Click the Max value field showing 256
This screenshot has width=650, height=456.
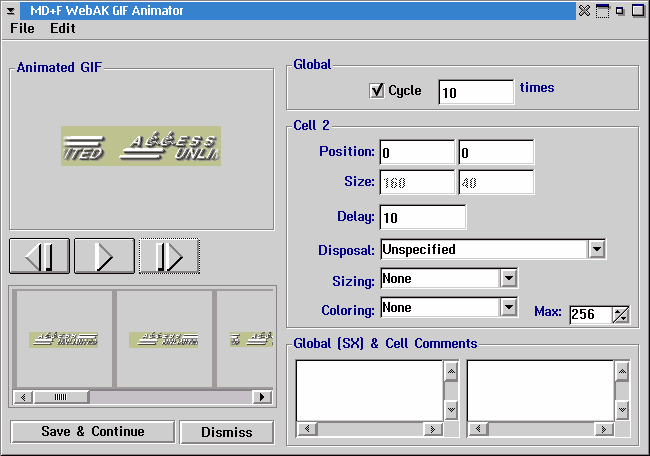point(591,314)
